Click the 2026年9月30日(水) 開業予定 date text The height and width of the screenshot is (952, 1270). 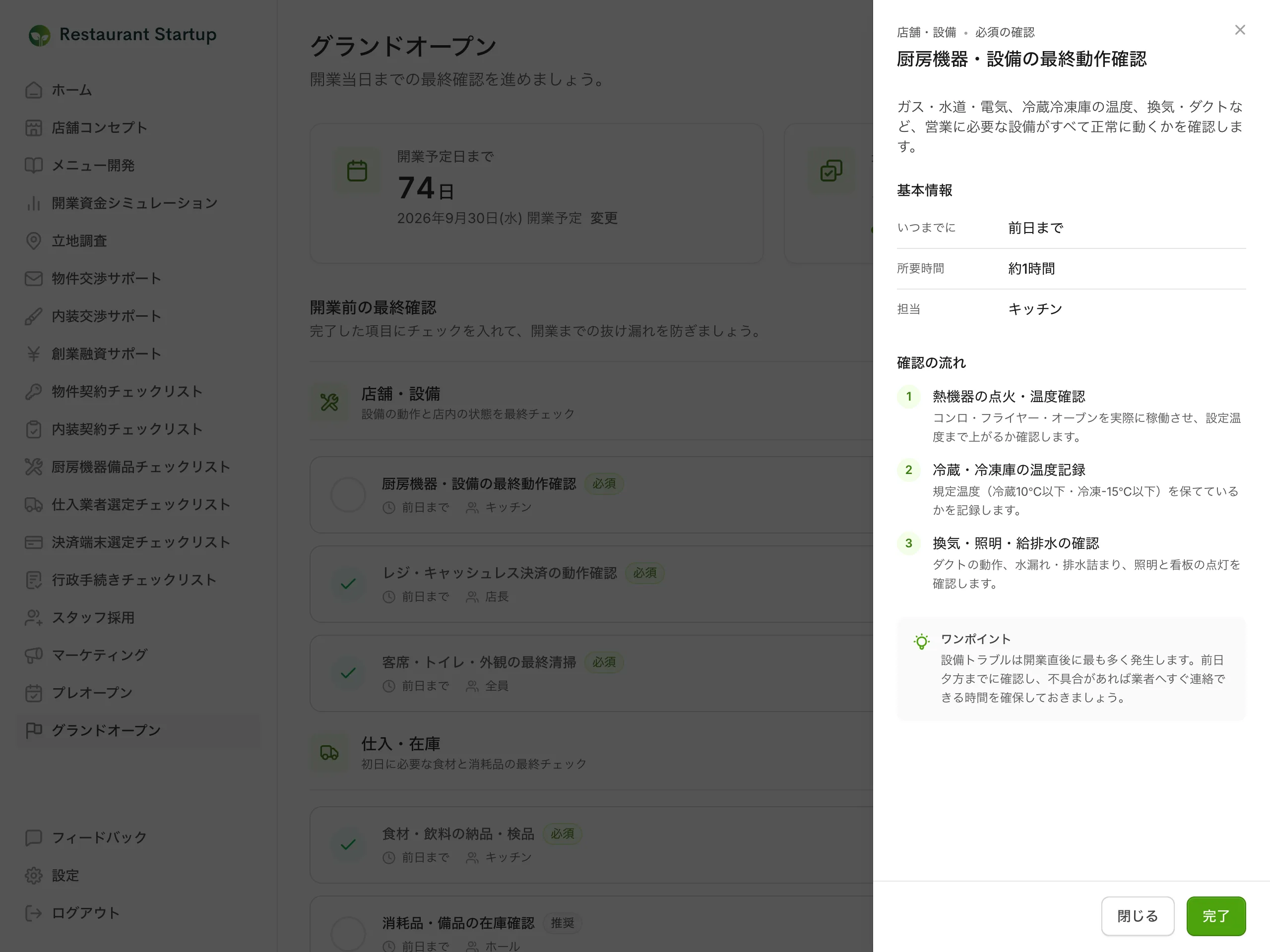[489, 218]
